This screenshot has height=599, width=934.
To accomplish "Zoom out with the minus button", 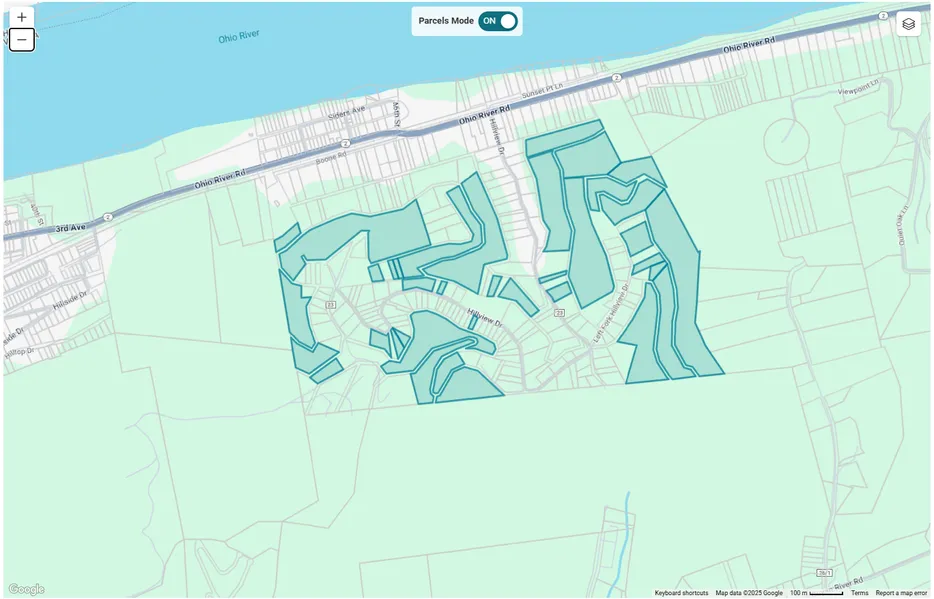I will (21, 40).
